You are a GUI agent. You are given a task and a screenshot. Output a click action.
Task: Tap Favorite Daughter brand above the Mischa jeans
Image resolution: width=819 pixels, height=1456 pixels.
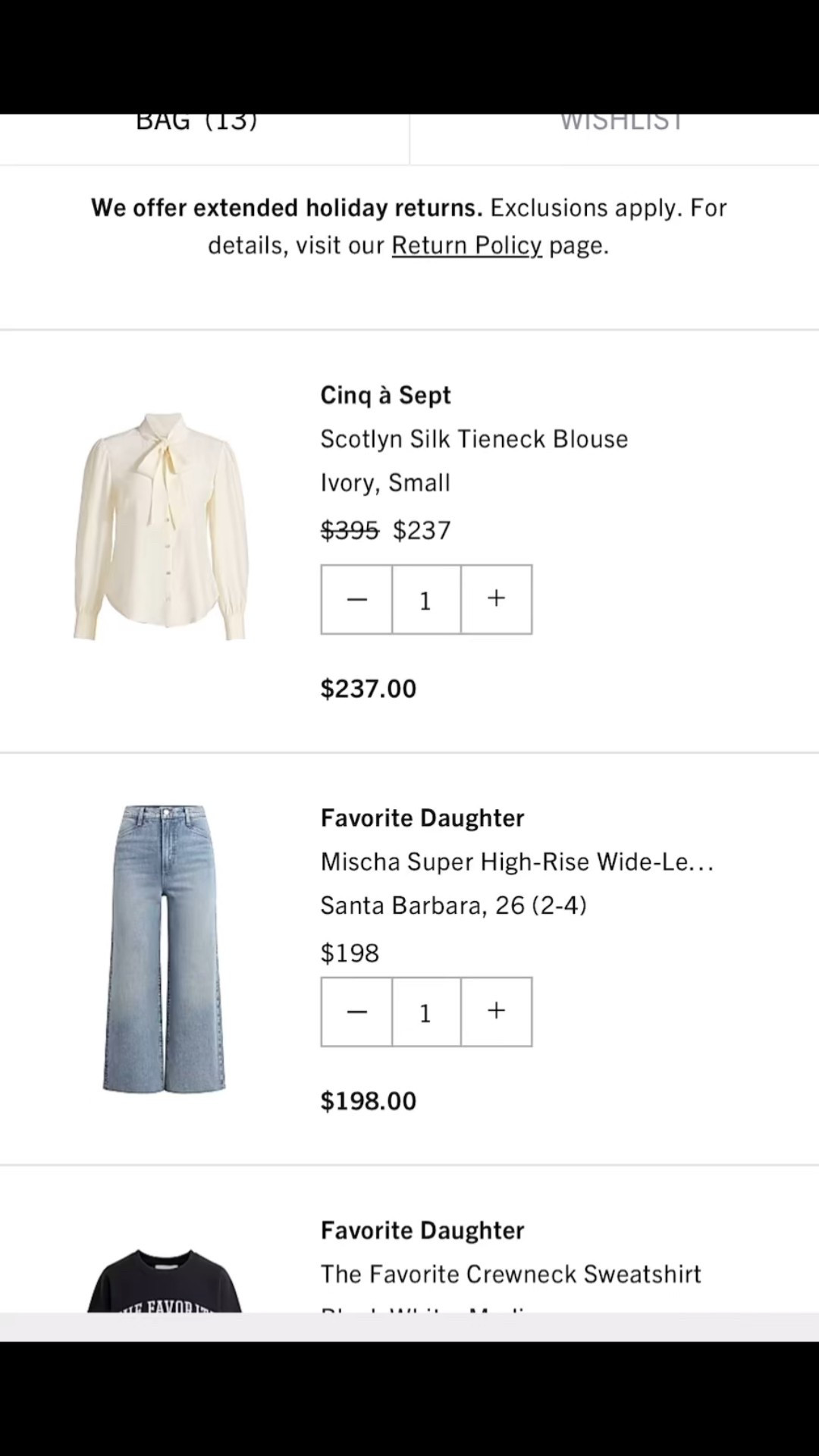click(422, 817)
